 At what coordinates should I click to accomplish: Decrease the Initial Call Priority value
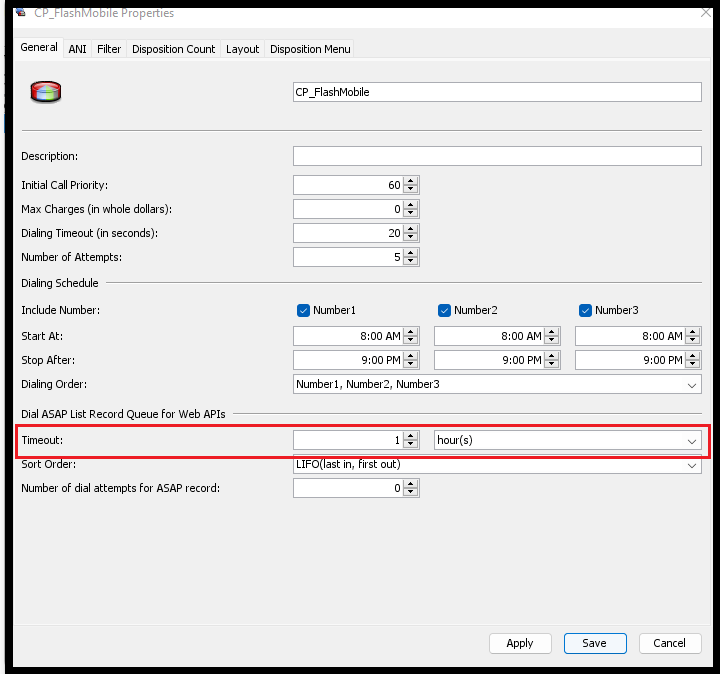(x=411, y=189)
